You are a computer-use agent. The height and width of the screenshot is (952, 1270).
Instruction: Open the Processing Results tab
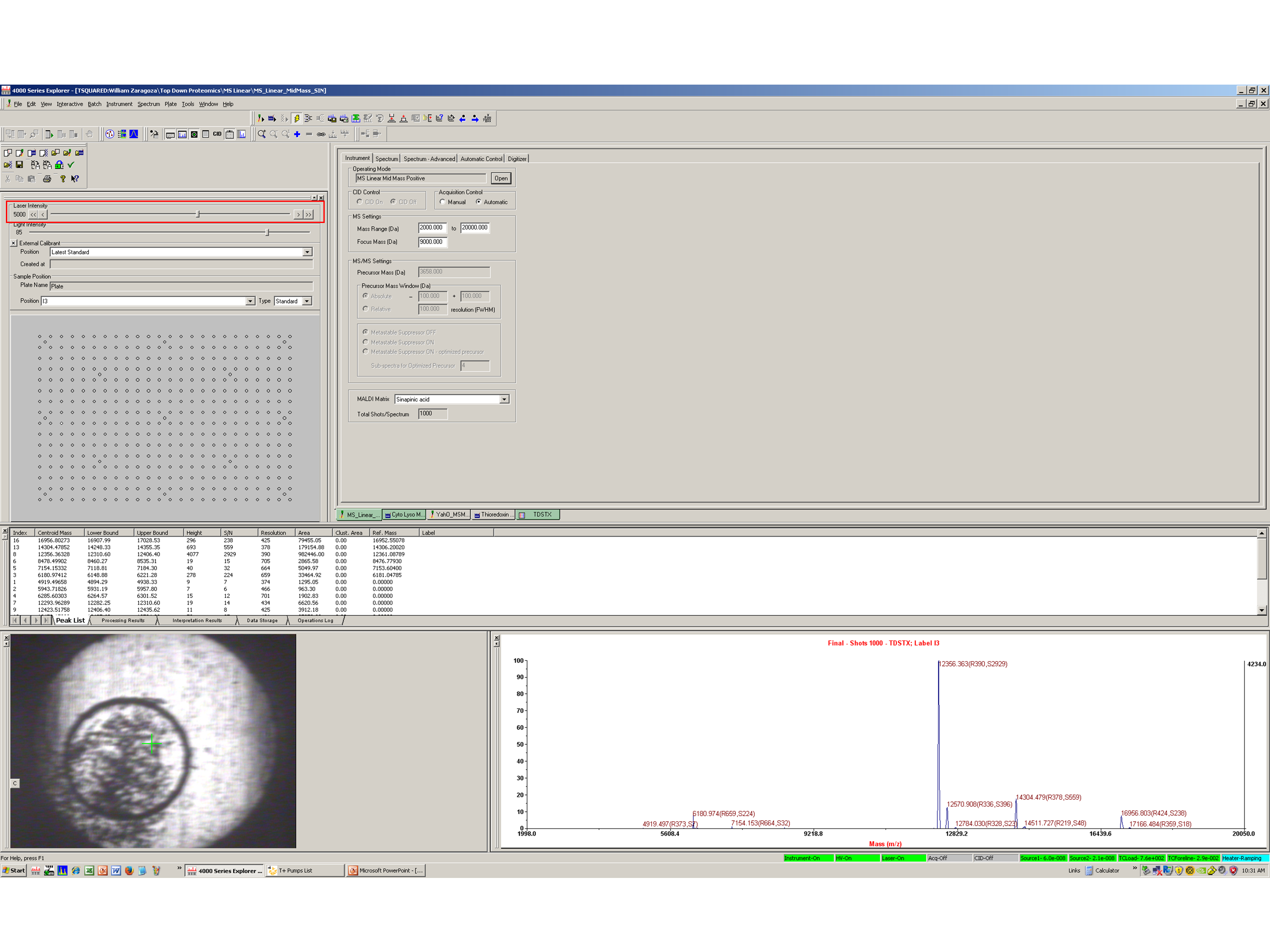[x=123, y=620]
